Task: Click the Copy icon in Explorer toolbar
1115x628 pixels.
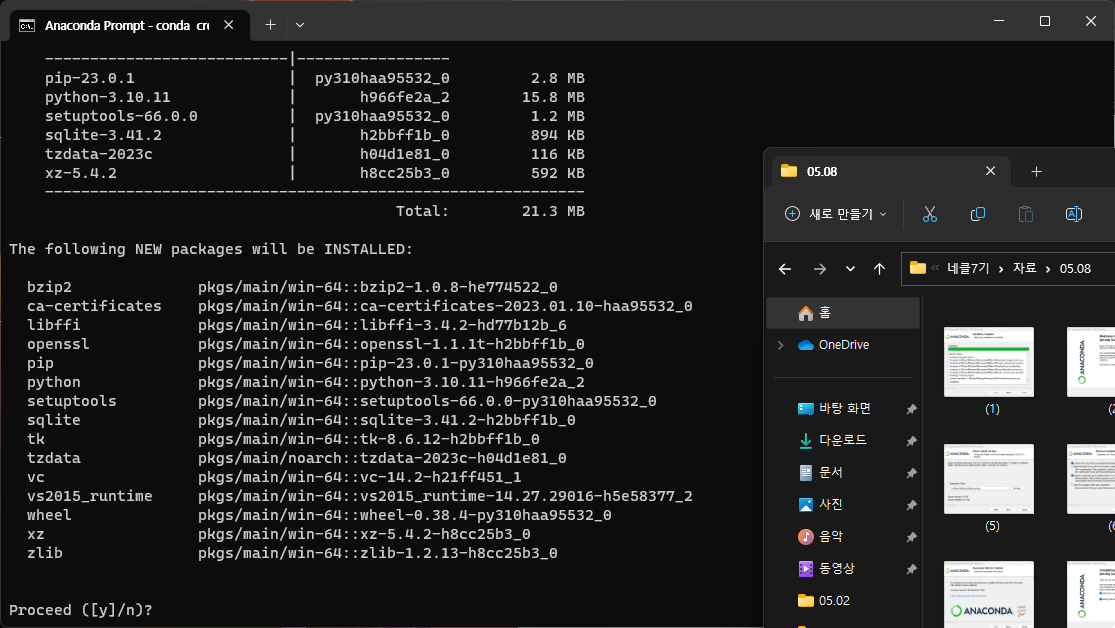Action: coord(978,214)
